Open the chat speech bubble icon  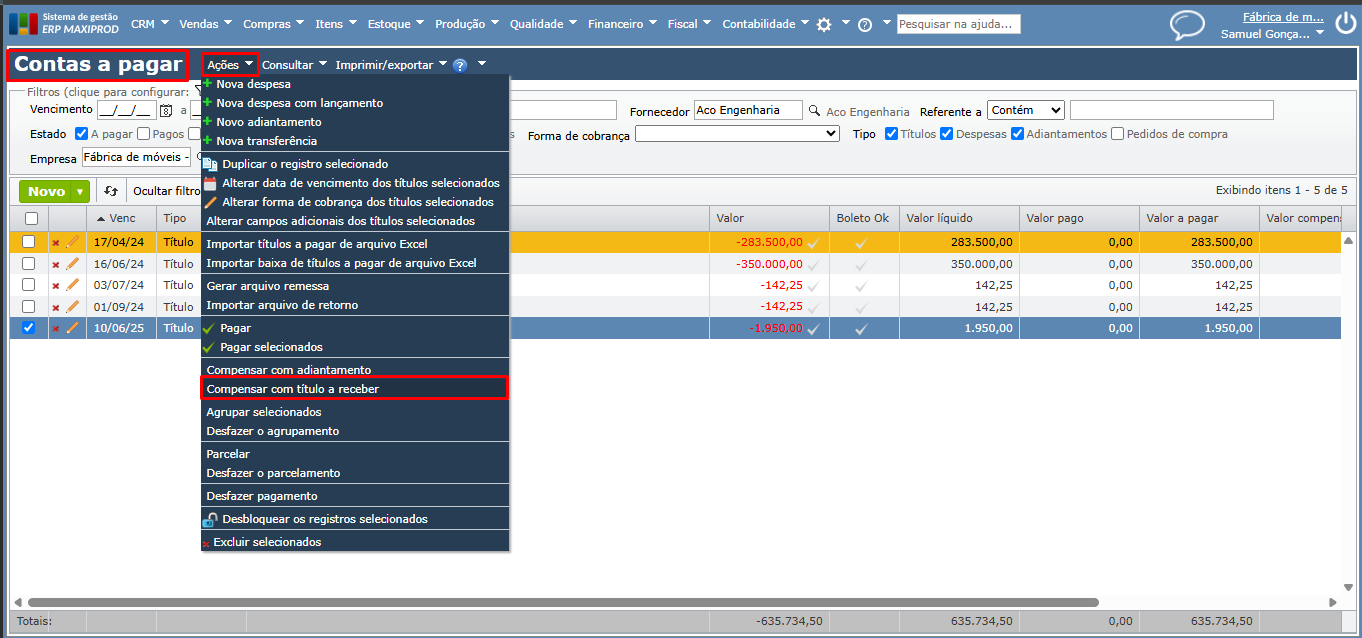click(1187, 25)
